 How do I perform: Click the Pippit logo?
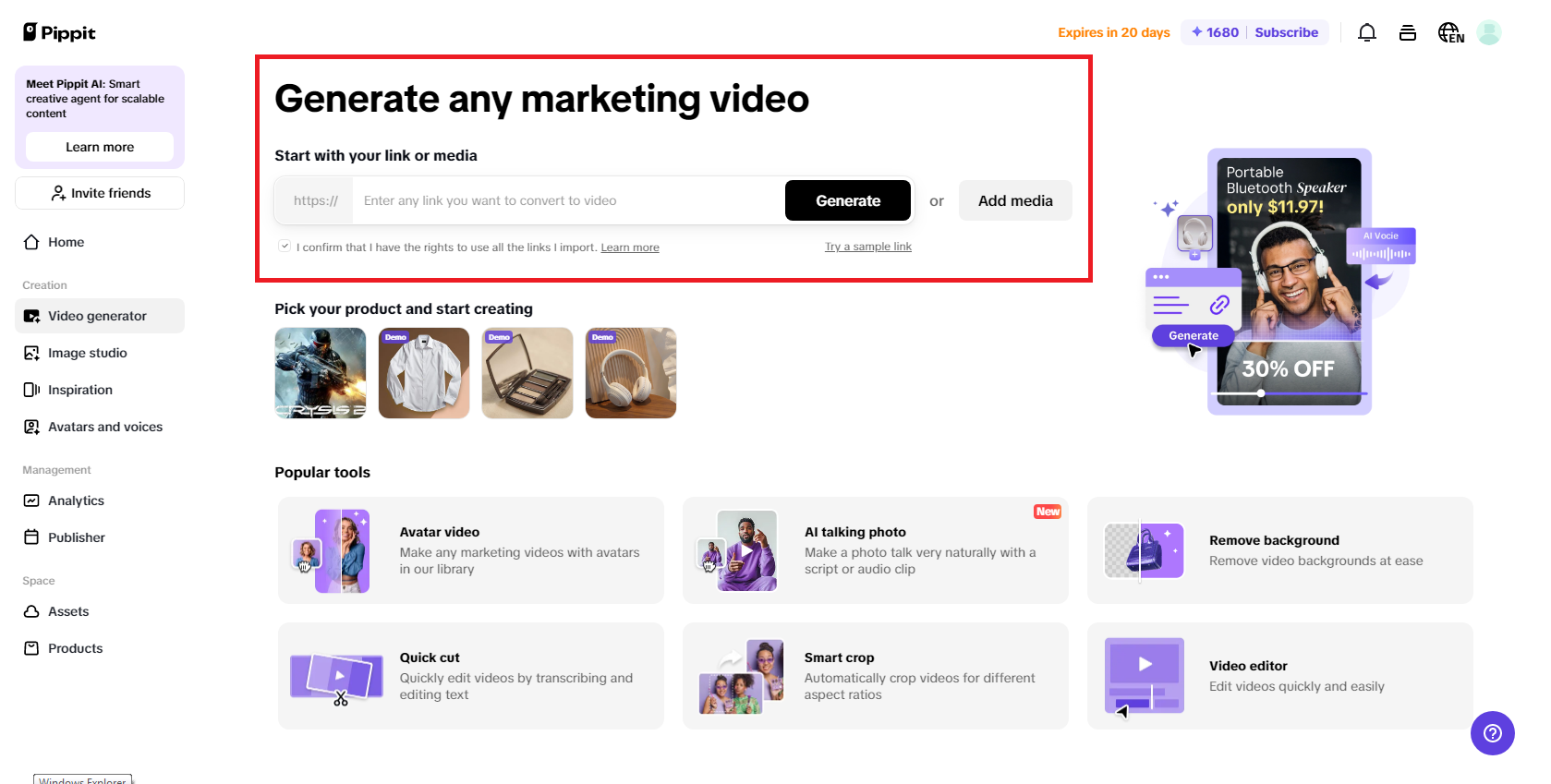[x=59, y=32]
